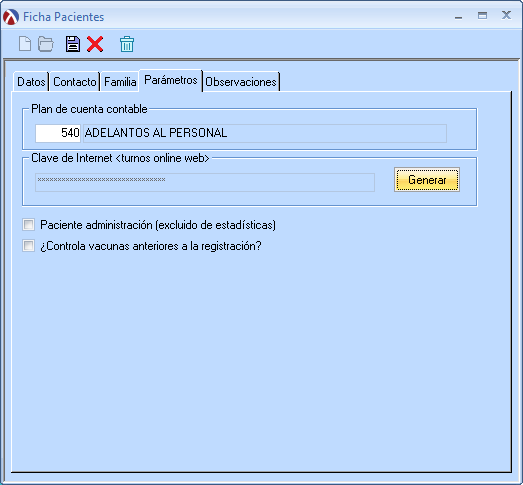This screenshot has height=485, width=523.
Task: Close the Ficha Pacientes window
Action: [506, 15]
